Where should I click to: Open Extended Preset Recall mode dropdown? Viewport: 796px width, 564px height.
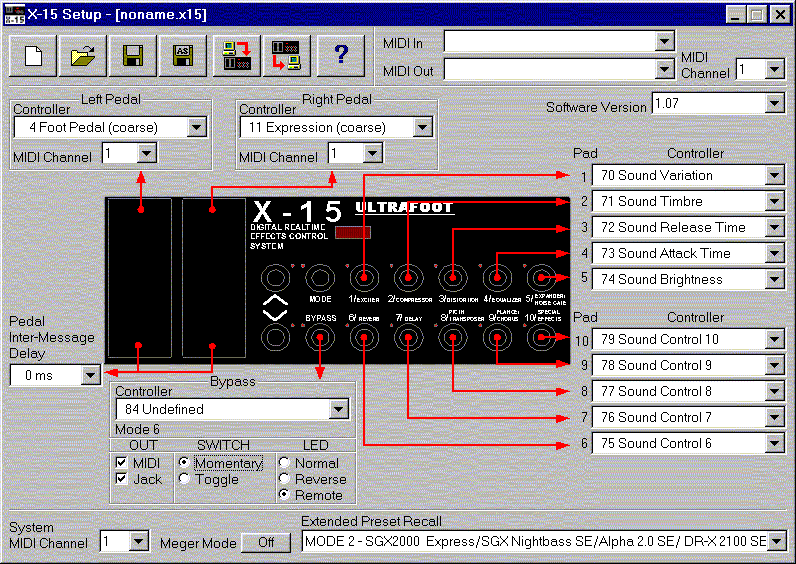(x=777, y=542)
